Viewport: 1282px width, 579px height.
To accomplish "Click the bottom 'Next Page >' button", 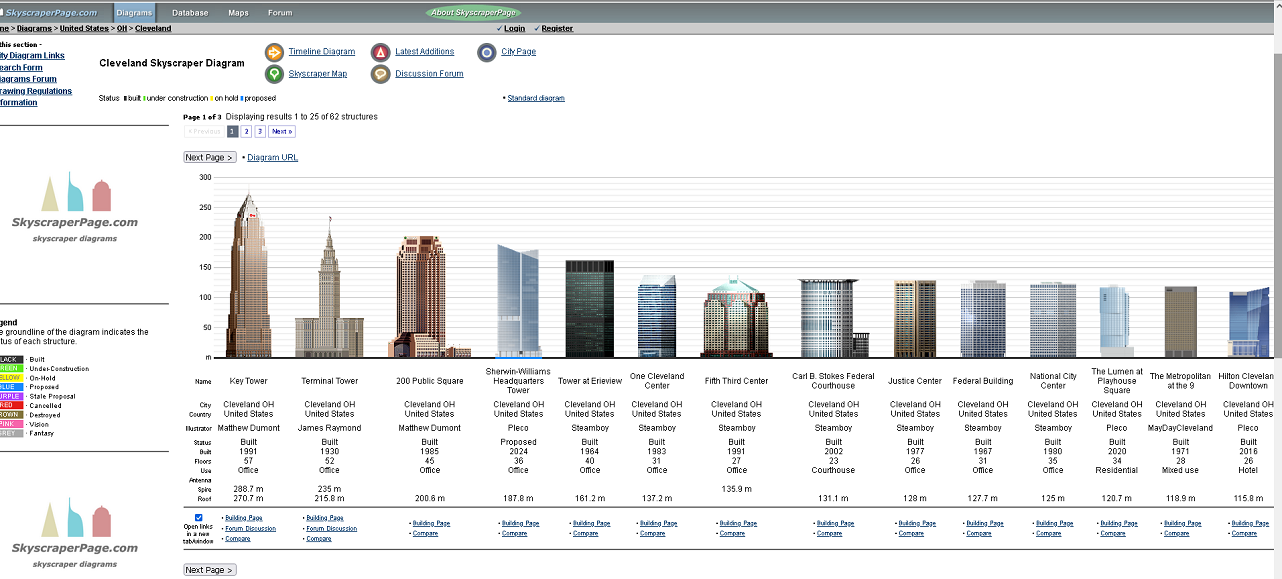I will click(x=210, y=570).
